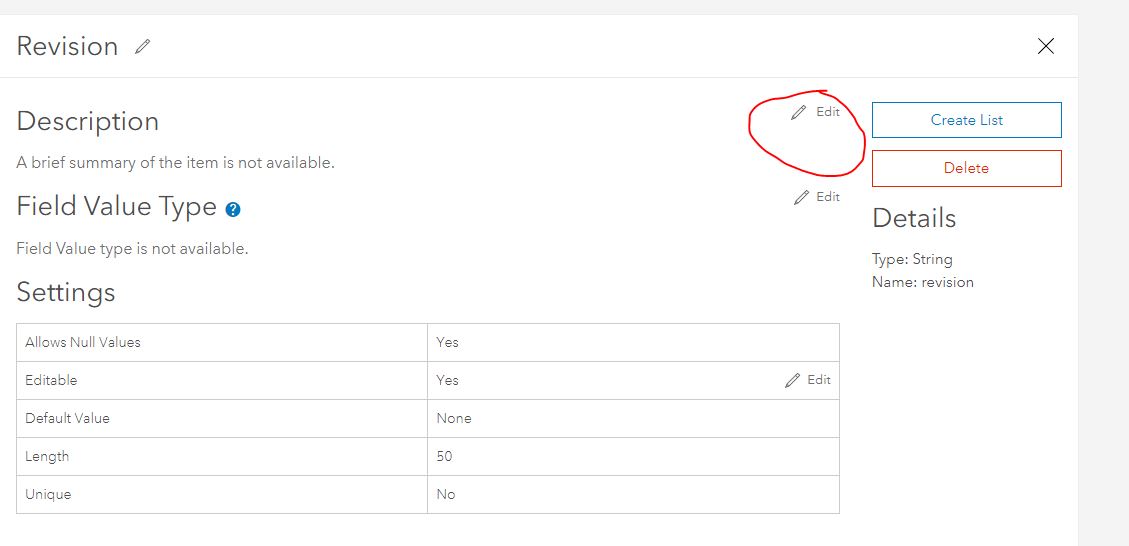Viewport: 1129px width, 546px height.
Task: Click the Field Value type not available text
Action: click(x=133, y=248)
